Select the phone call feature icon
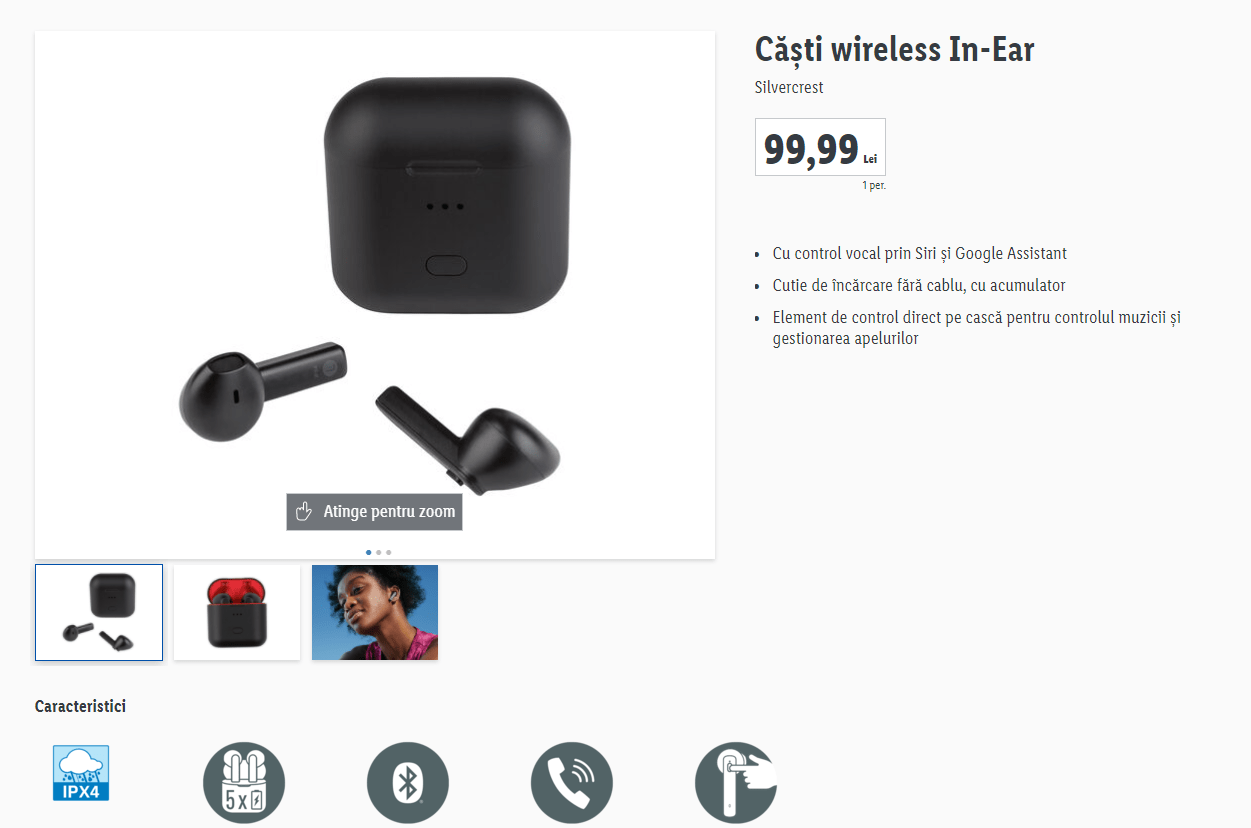1251x828 pixels. 572,783
